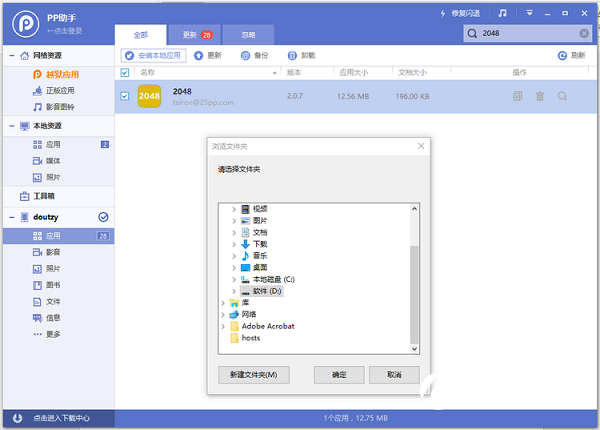
Task: Select the Adobe Acrobat folder
Action: pos(262,326)
